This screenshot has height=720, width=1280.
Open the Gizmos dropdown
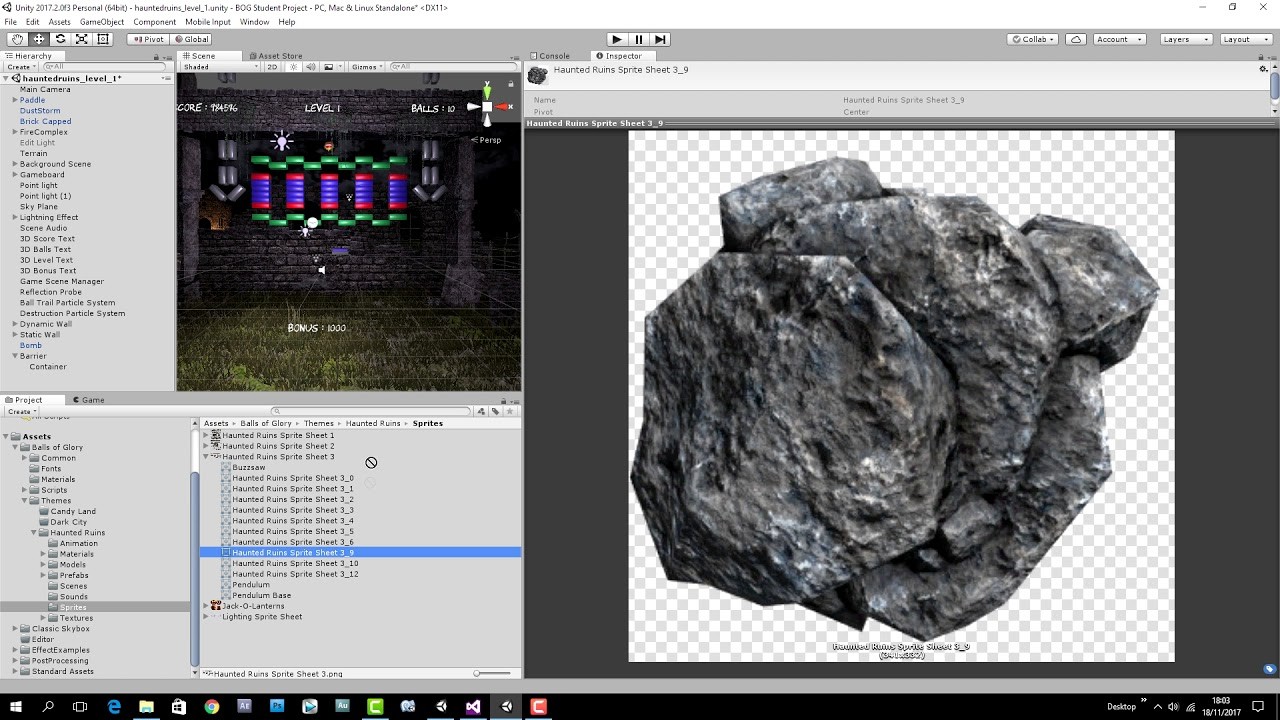[367, 67]
